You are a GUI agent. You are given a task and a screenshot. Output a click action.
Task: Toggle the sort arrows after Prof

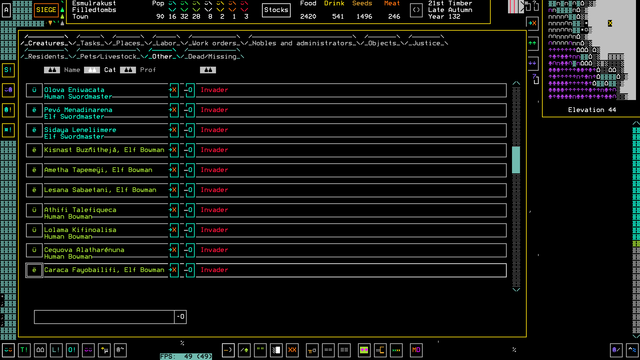click(208, 70)
